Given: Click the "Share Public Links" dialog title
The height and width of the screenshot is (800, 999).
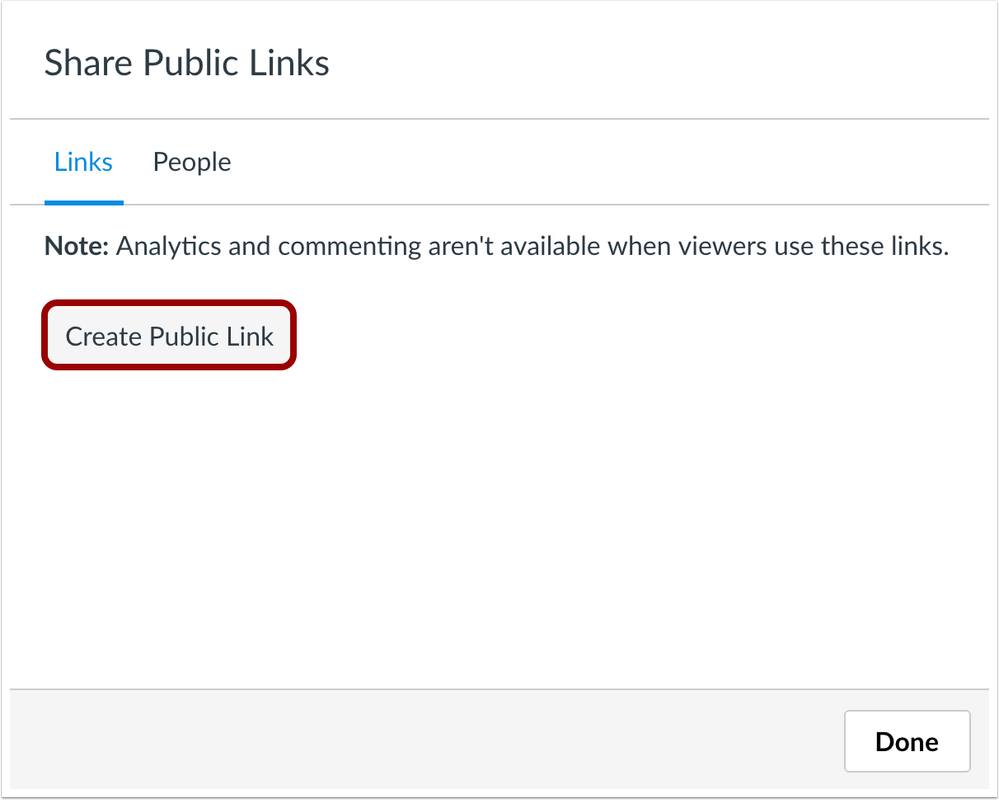Looking at the screenshot, I should pos(187,64).
